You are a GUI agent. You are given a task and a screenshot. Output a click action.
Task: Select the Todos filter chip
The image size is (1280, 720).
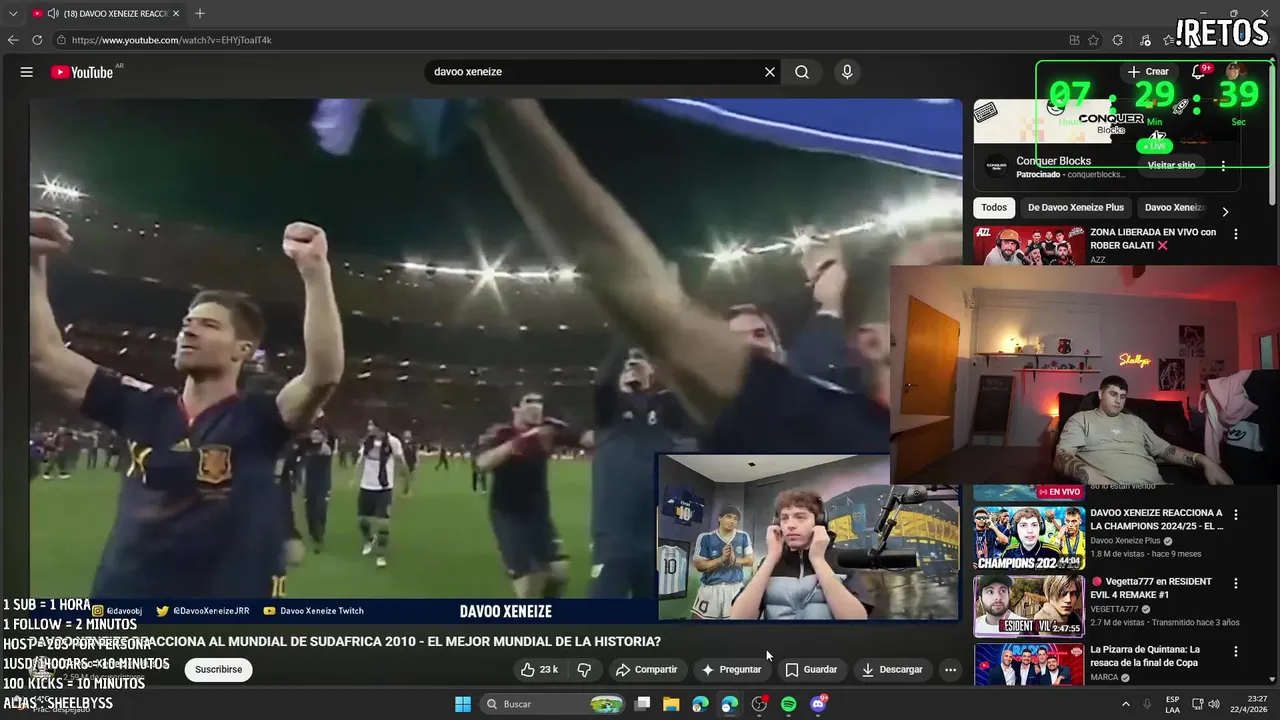tap(994, 208)
